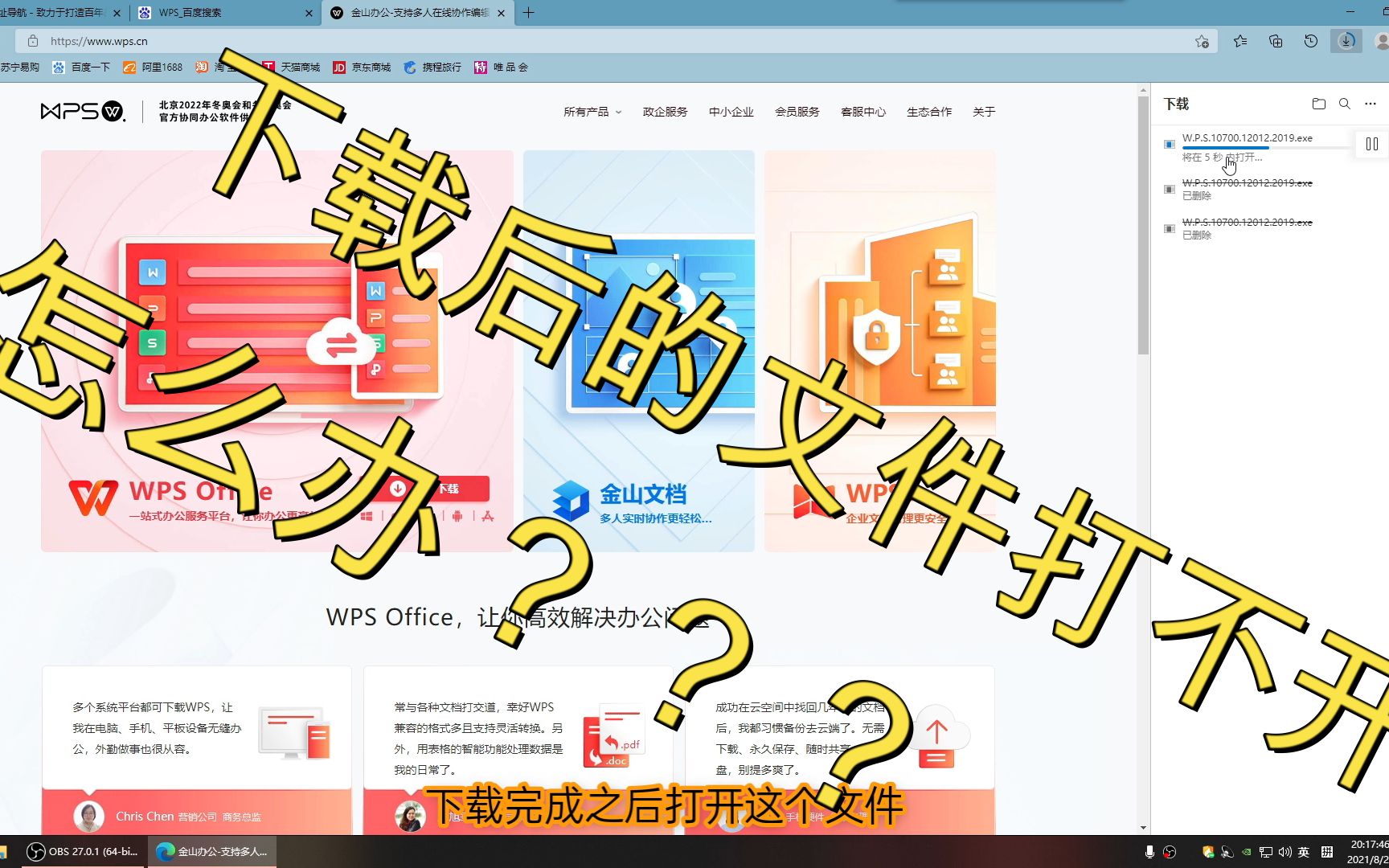Open Edge 金山办公 taskbar window
This screenshot has width=1389, height=868.
pos(212,851)
